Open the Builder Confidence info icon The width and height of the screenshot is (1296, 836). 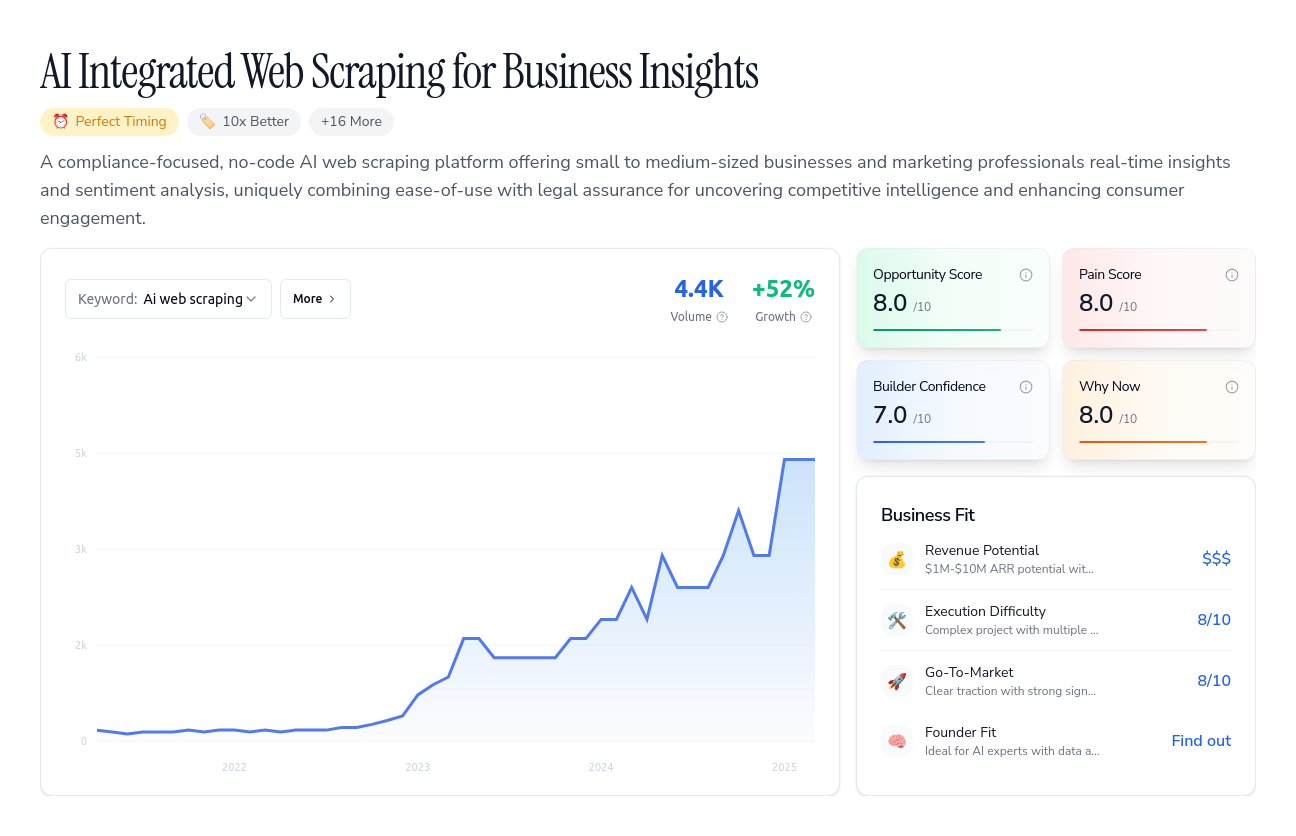coord(1026,387)
